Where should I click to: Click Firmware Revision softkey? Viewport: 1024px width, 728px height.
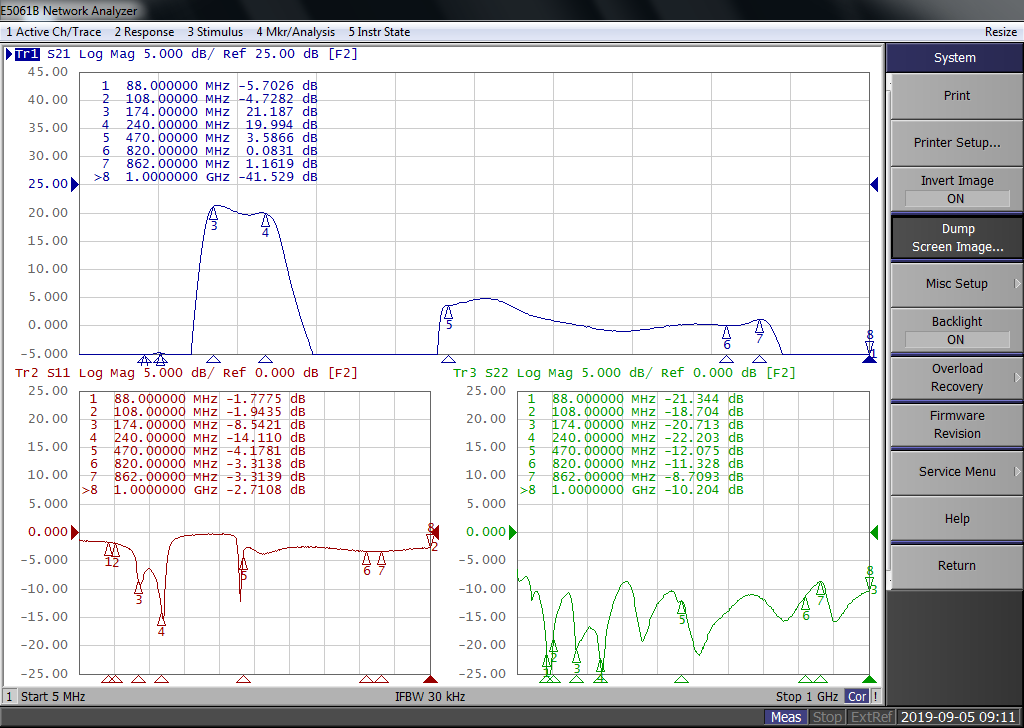[956, 424]
